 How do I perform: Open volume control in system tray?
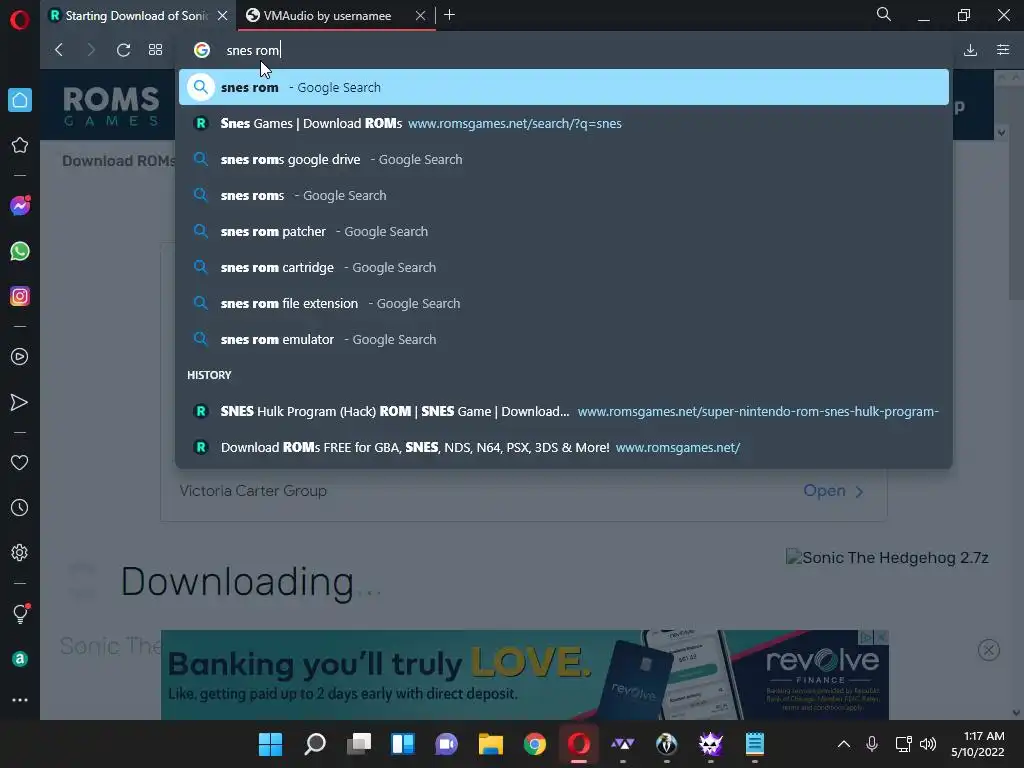(x=928, y=744)
